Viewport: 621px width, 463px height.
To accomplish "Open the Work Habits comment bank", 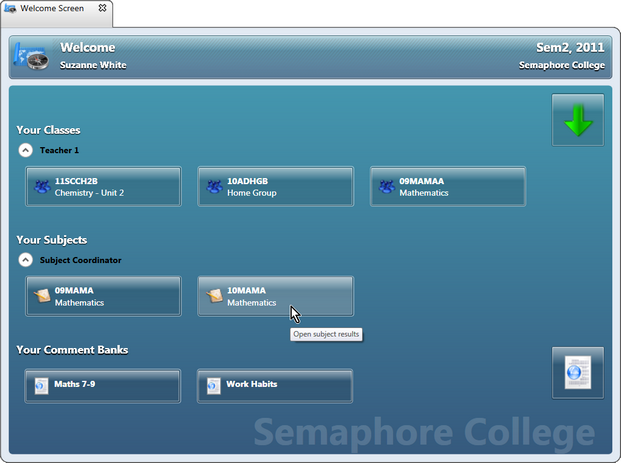I will coord(275,386).
